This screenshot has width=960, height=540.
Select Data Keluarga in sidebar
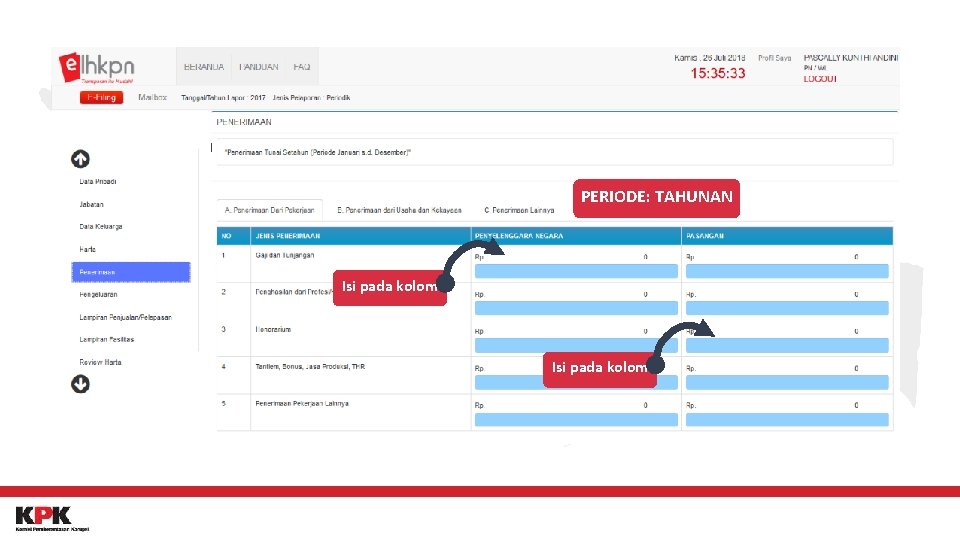(x=101, y=227)
